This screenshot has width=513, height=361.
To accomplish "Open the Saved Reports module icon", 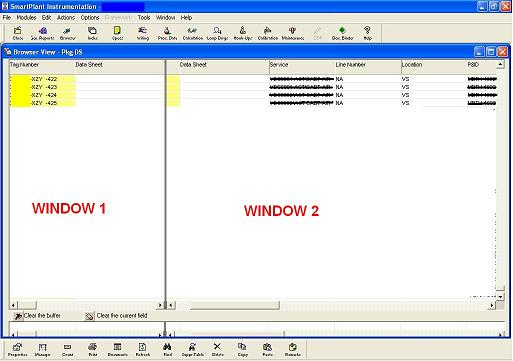I will pos(42,33).
